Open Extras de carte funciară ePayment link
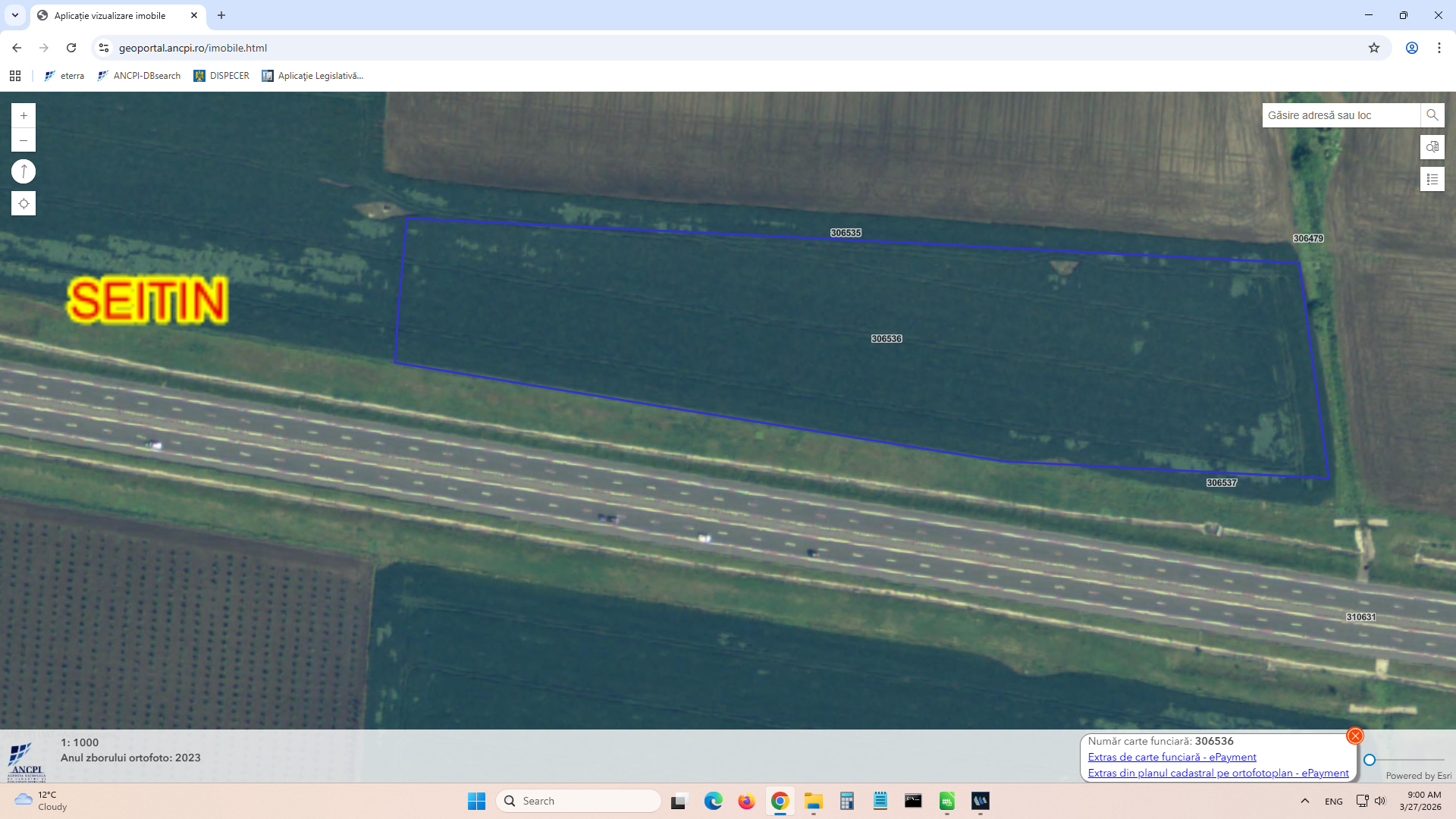1456x819 pixels. [x=1172, y=757]
